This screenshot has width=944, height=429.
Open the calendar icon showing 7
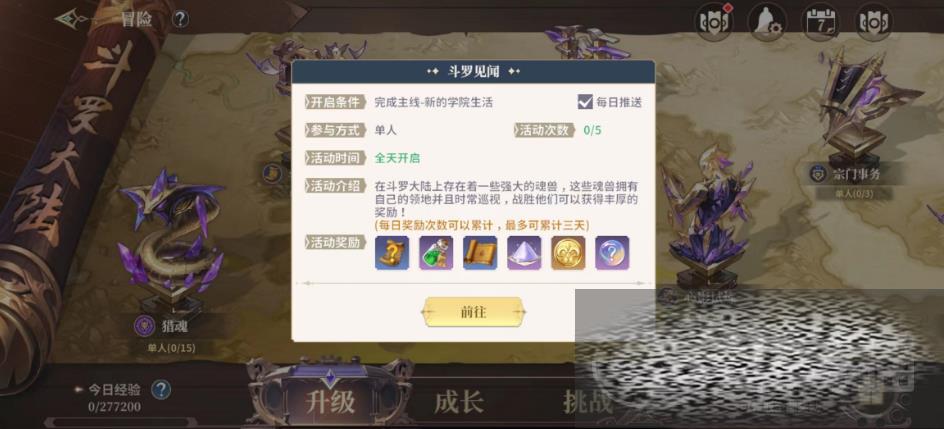(821, 22)
